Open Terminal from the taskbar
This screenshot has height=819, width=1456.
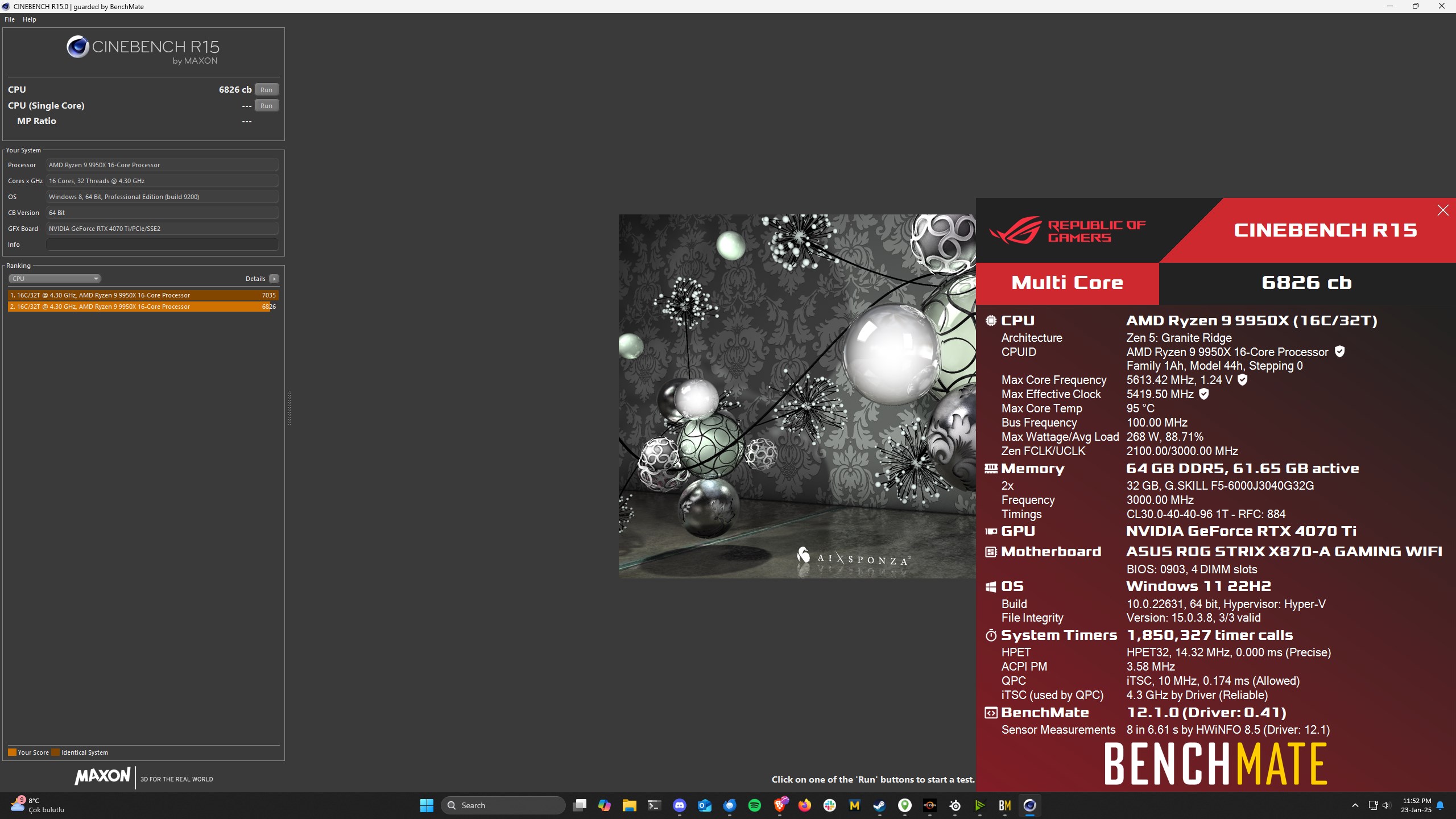[x=654, y=805]
